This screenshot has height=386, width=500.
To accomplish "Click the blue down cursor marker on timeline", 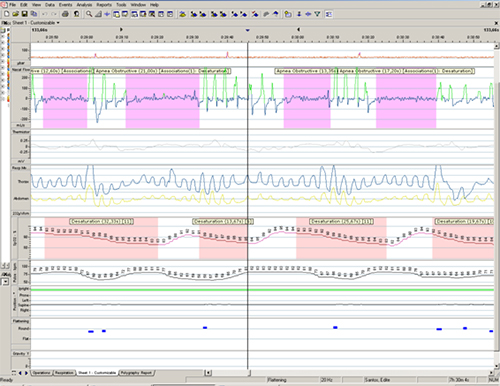I will (x=248, y=30).
